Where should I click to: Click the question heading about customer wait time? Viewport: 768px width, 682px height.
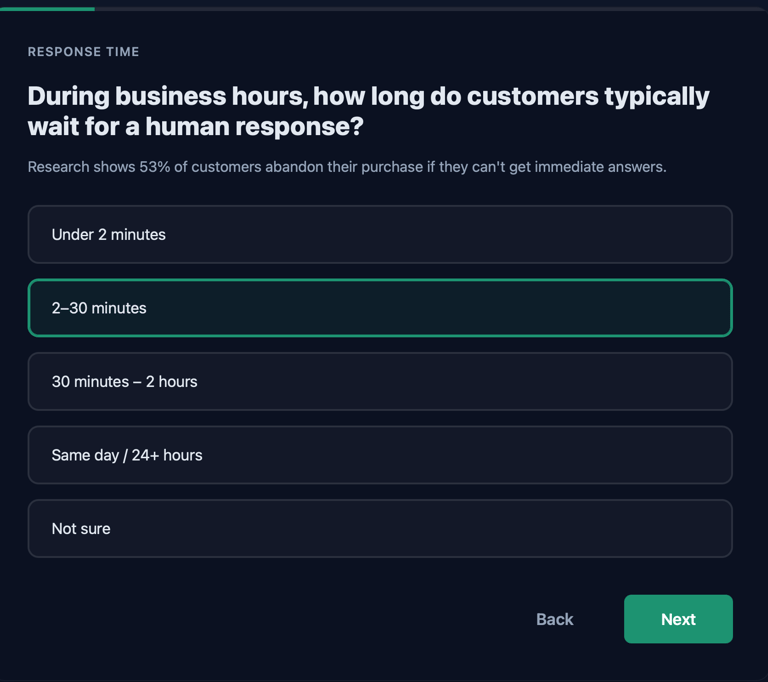point(368,111)
